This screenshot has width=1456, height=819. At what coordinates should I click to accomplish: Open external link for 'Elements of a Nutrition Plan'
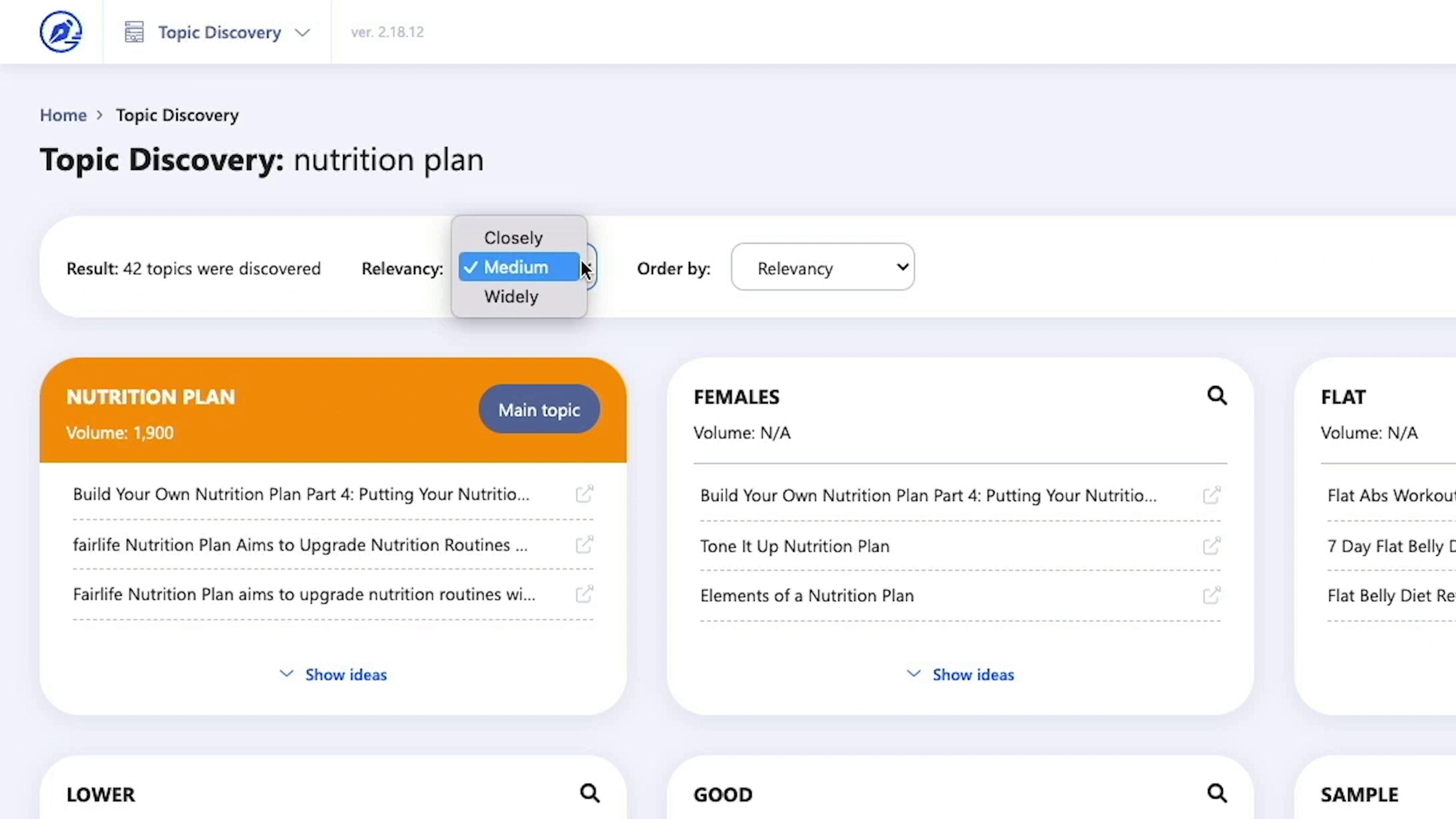1211,595
